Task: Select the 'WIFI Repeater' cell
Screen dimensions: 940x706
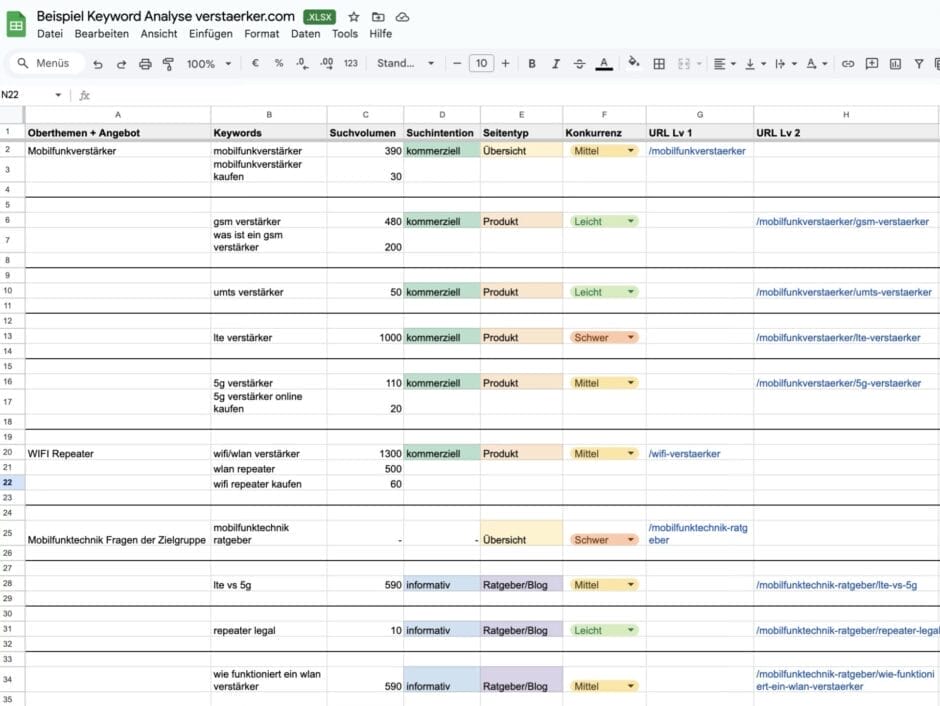Action: [118, 454]
